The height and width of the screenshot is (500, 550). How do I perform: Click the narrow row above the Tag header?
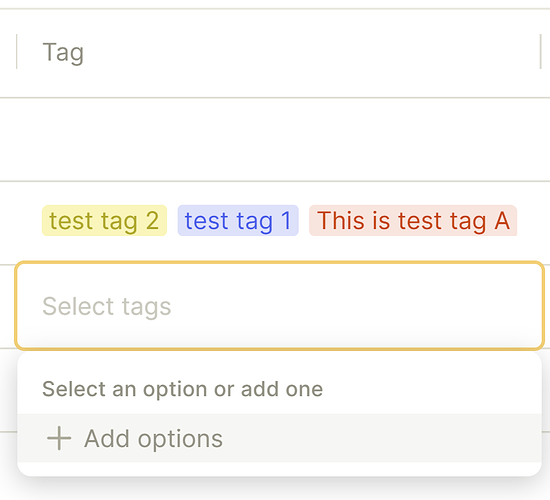point(275,4)
